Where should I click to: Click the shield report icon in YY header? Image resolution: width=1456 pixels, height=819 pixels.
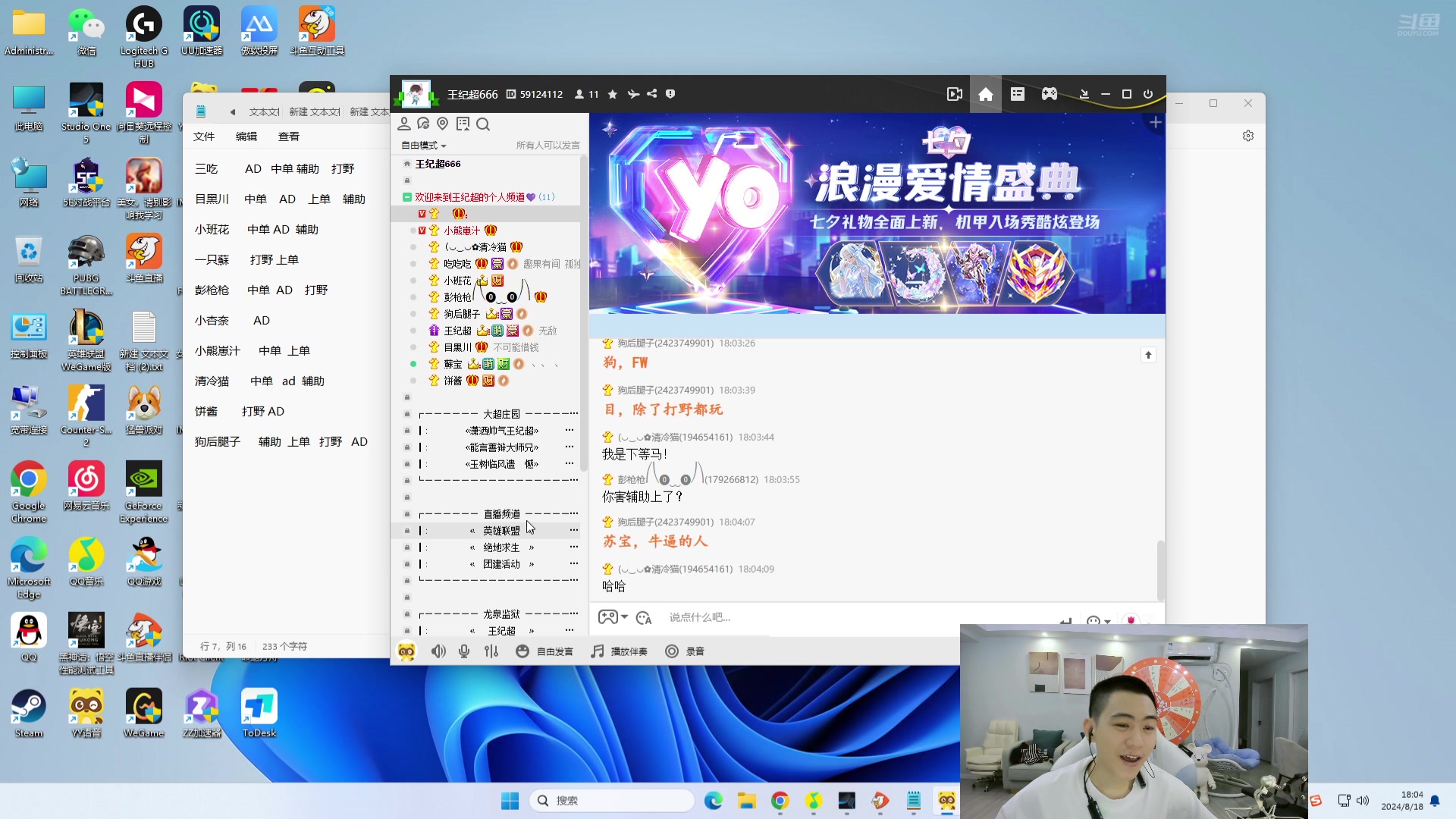tap(670, 94)
